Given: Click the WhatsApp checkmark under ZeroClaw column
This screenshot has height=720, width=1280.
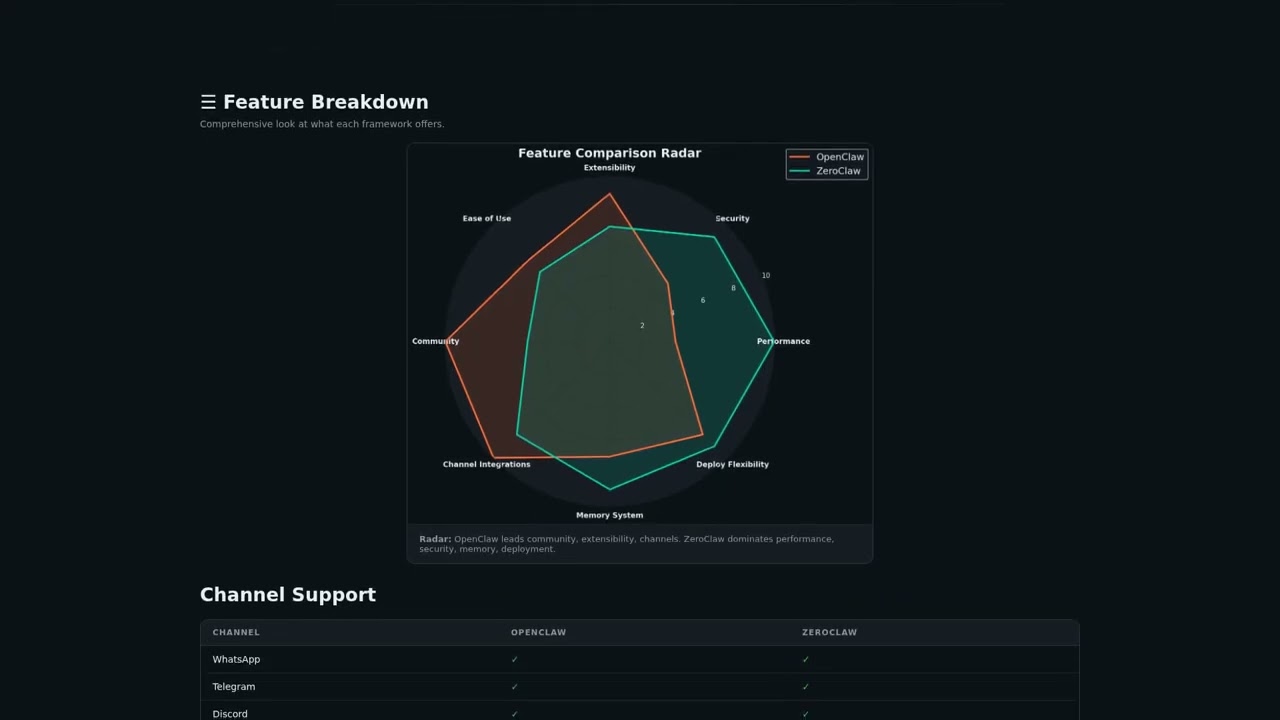Looking at the screenshot, I should tap(806, 660).
